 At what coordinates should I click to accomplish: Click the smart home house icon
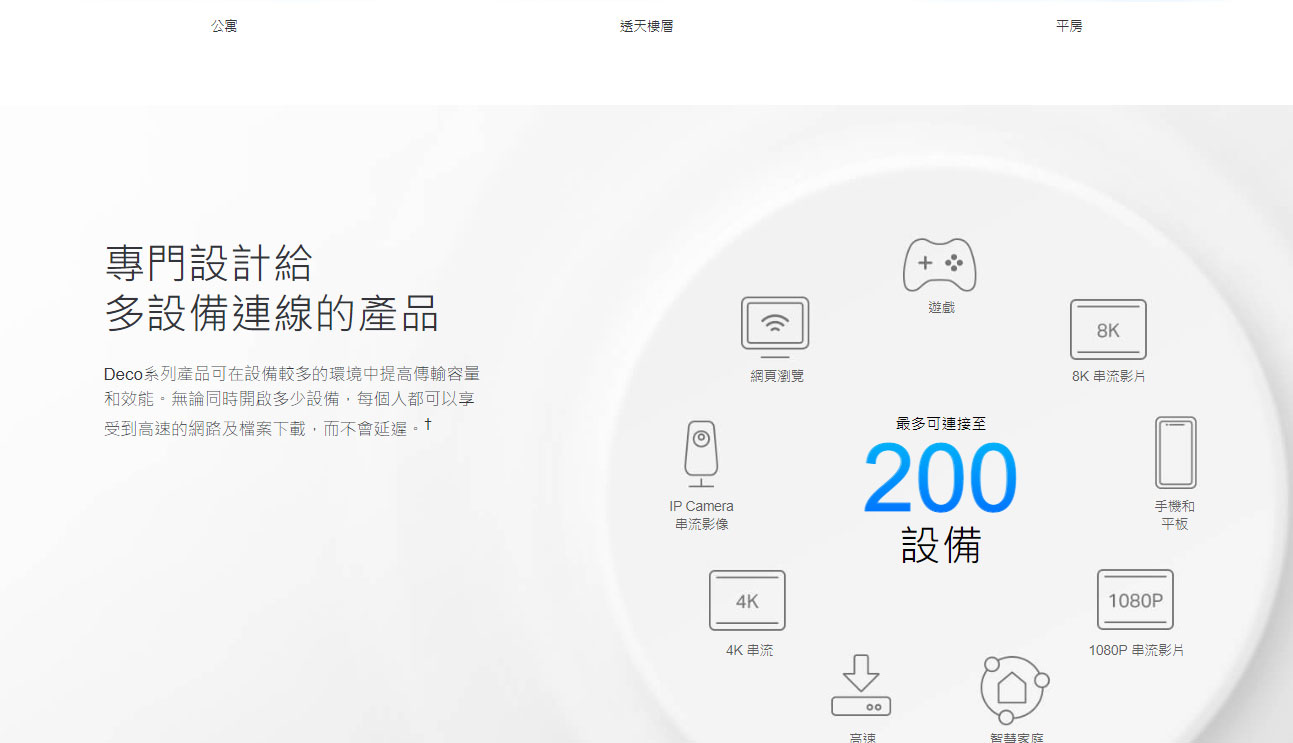pyautogui.click(x=1014, y=688)
